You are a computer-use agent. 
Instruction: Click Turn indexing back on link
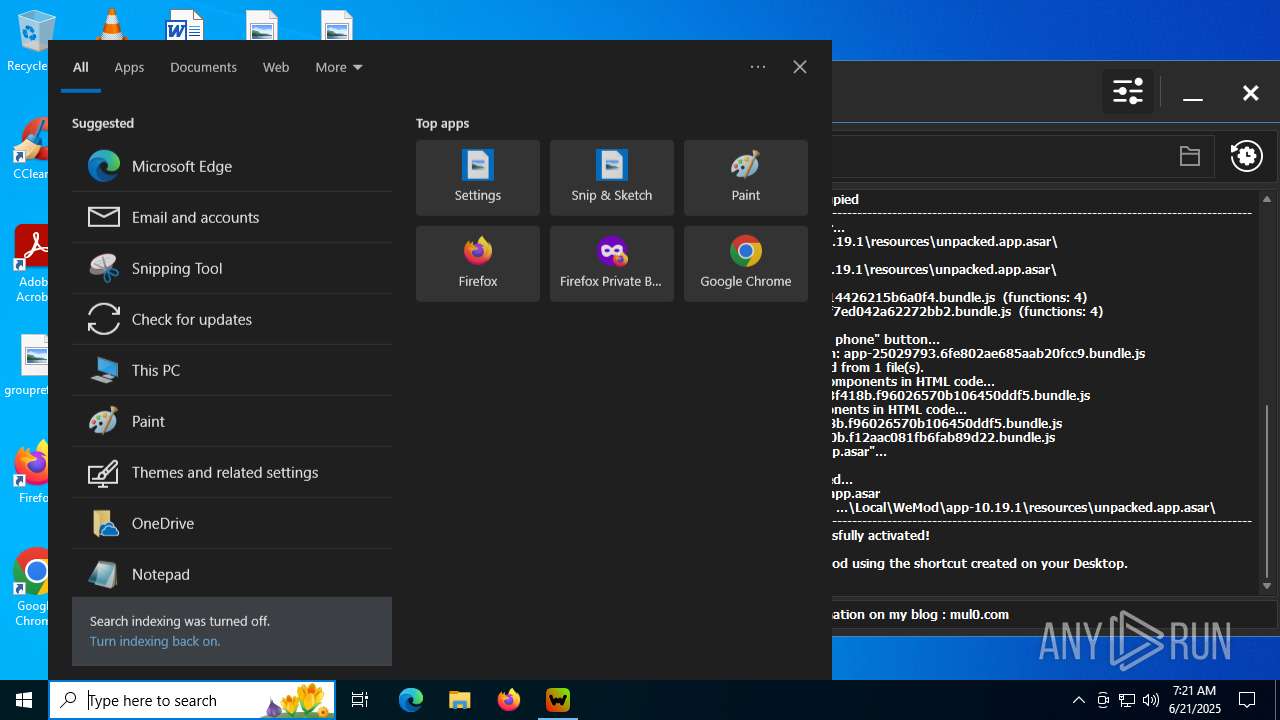tap(155, 641)
